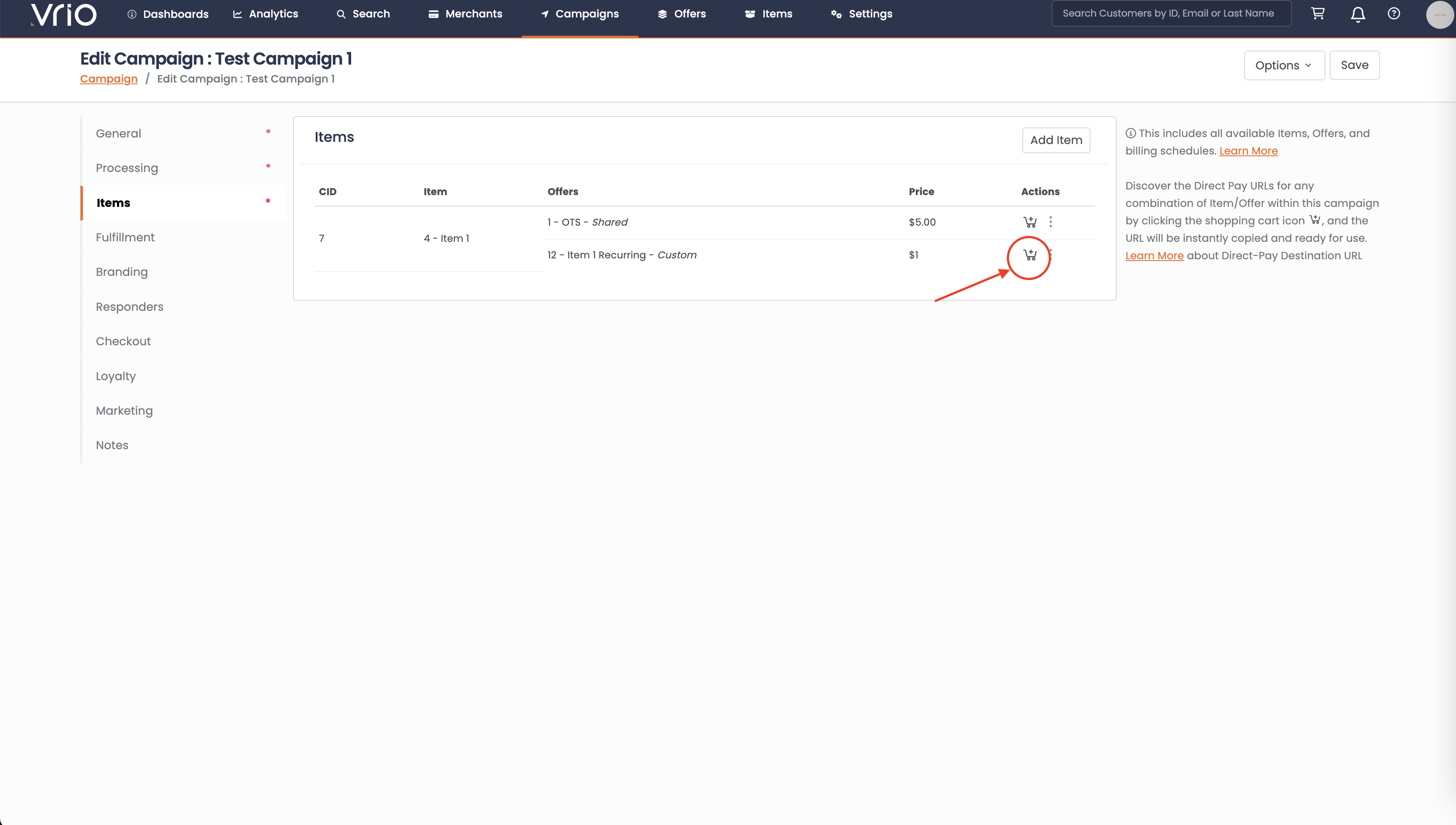Open the shopping cart icon in header
The width and height of the screenshot is (1456, 825).
[1318, 14]
